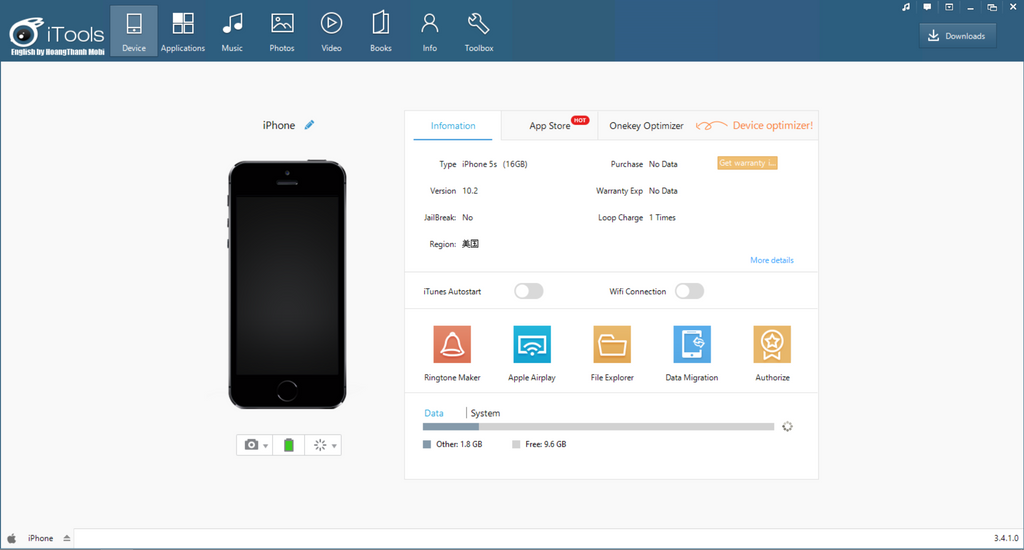Screen dimensions: 1024x550
Task: Click the Apple logo in status bar
Action: pyautogui.click(x=12, y=538)
